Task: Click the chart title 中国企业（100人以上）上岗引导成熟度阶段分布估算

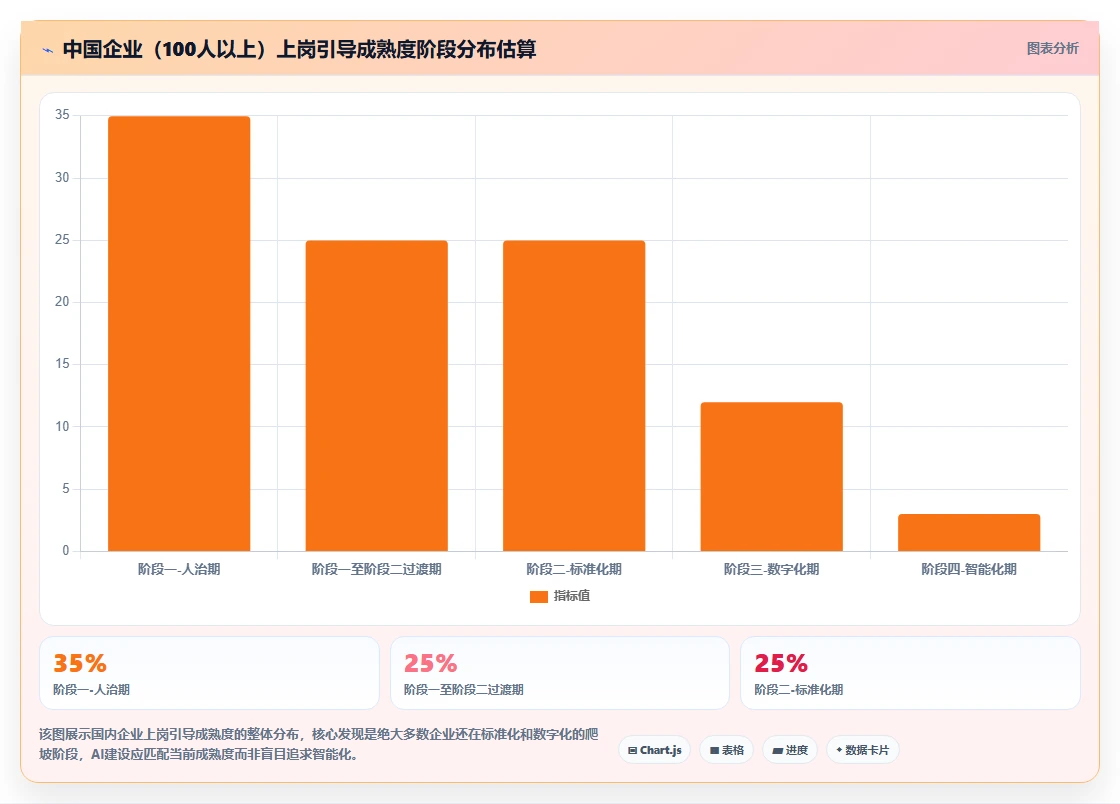Action: click(299, 49)
